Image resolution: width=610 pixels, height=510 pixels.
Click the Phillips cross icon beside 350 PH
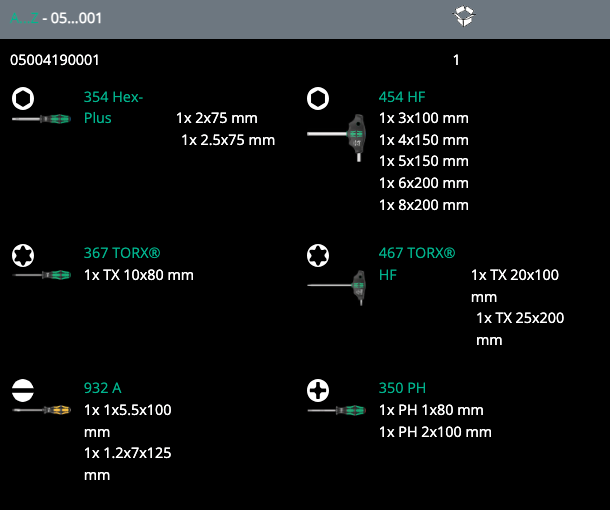318,388
